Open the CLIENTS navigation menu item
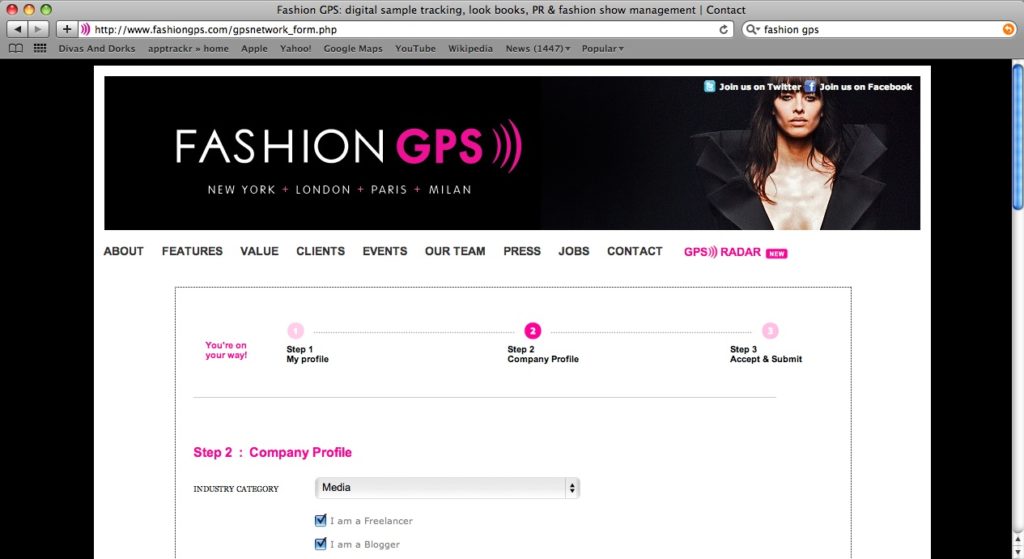1024x559 pixels. (320, 251)
